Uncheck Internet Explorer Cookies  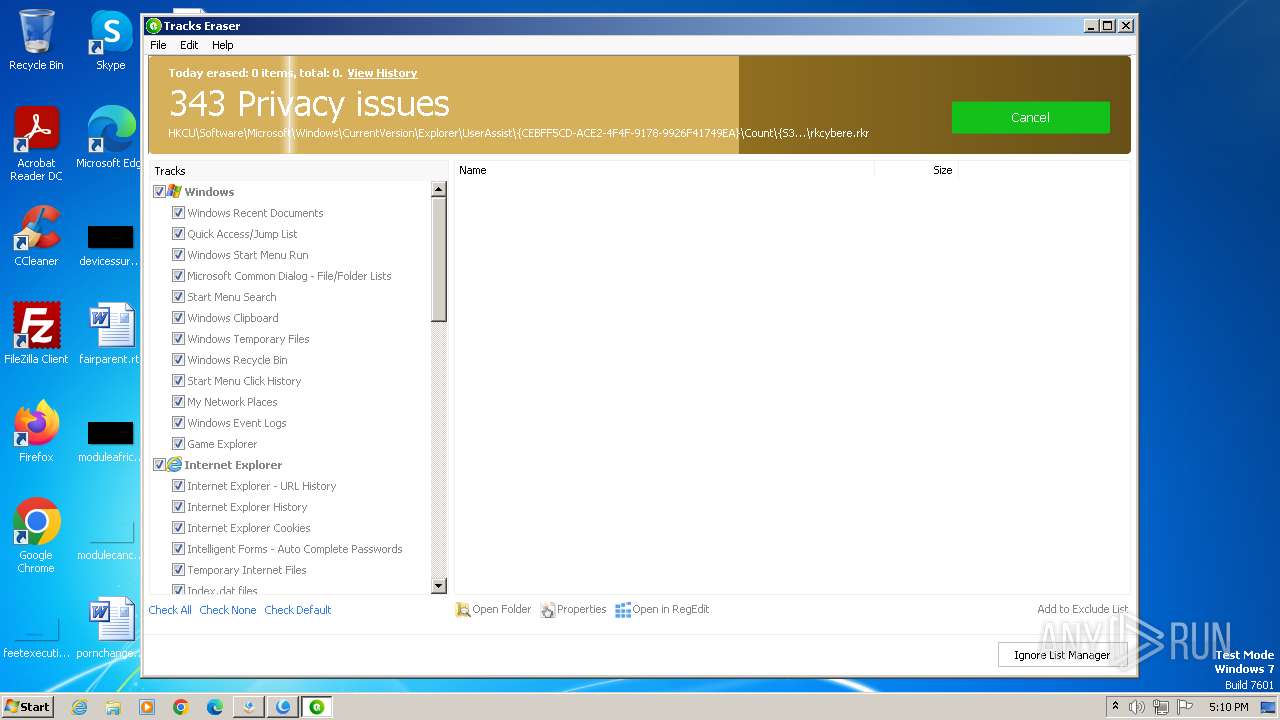tap(178, 528)
